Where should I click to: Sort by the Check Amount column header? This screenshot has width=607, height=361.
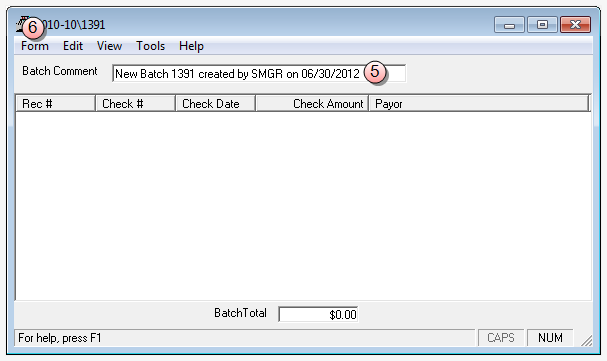click(312, 103)
